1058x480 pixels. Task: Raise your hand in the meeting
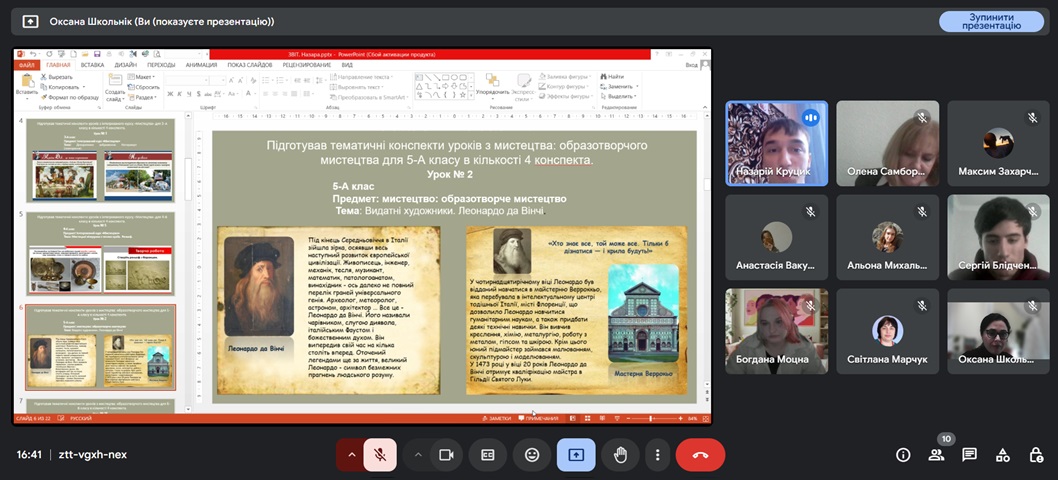[620, 455]
